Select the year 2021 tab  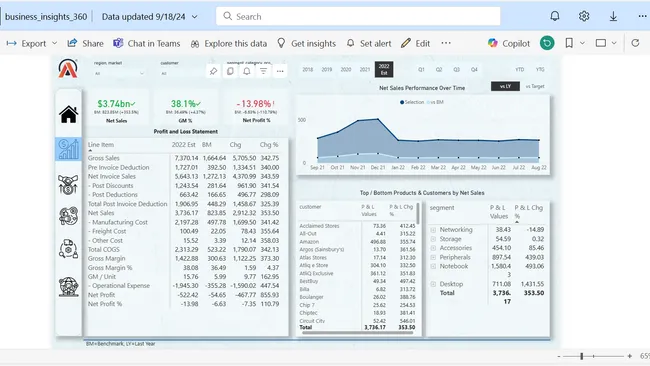coord(365,70)
